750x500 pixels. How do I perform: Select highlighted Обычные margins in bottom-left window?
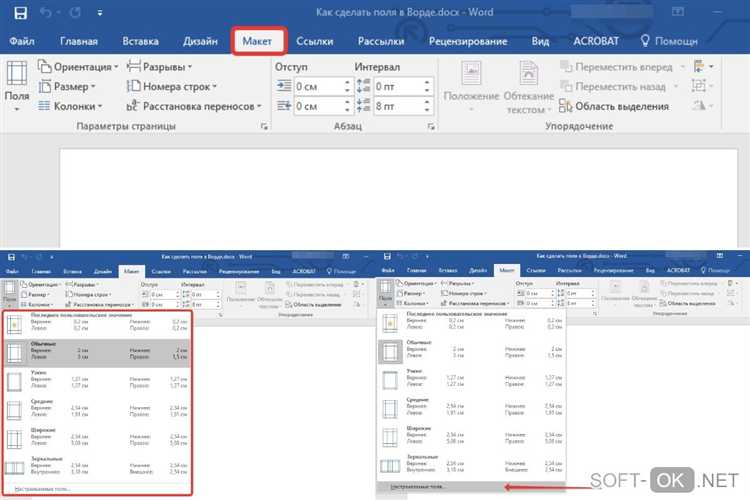(97, 353)
